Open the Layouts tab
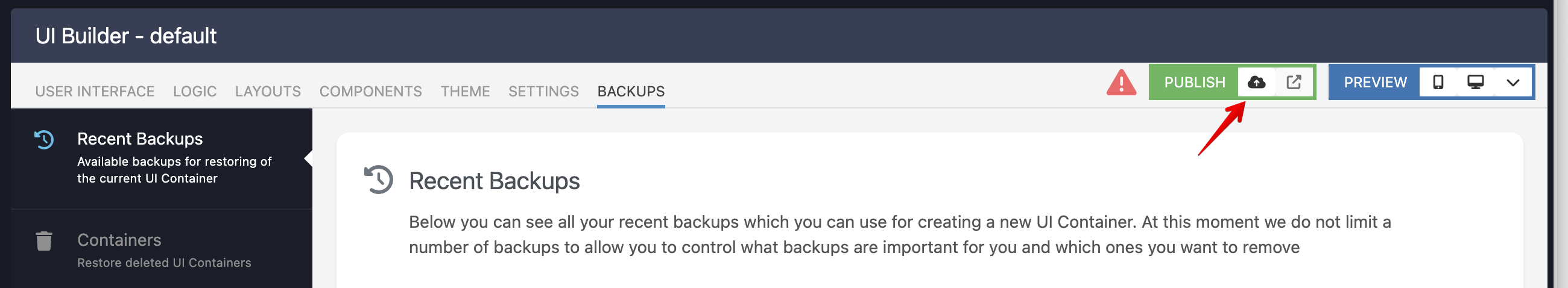 pos(268,91)
